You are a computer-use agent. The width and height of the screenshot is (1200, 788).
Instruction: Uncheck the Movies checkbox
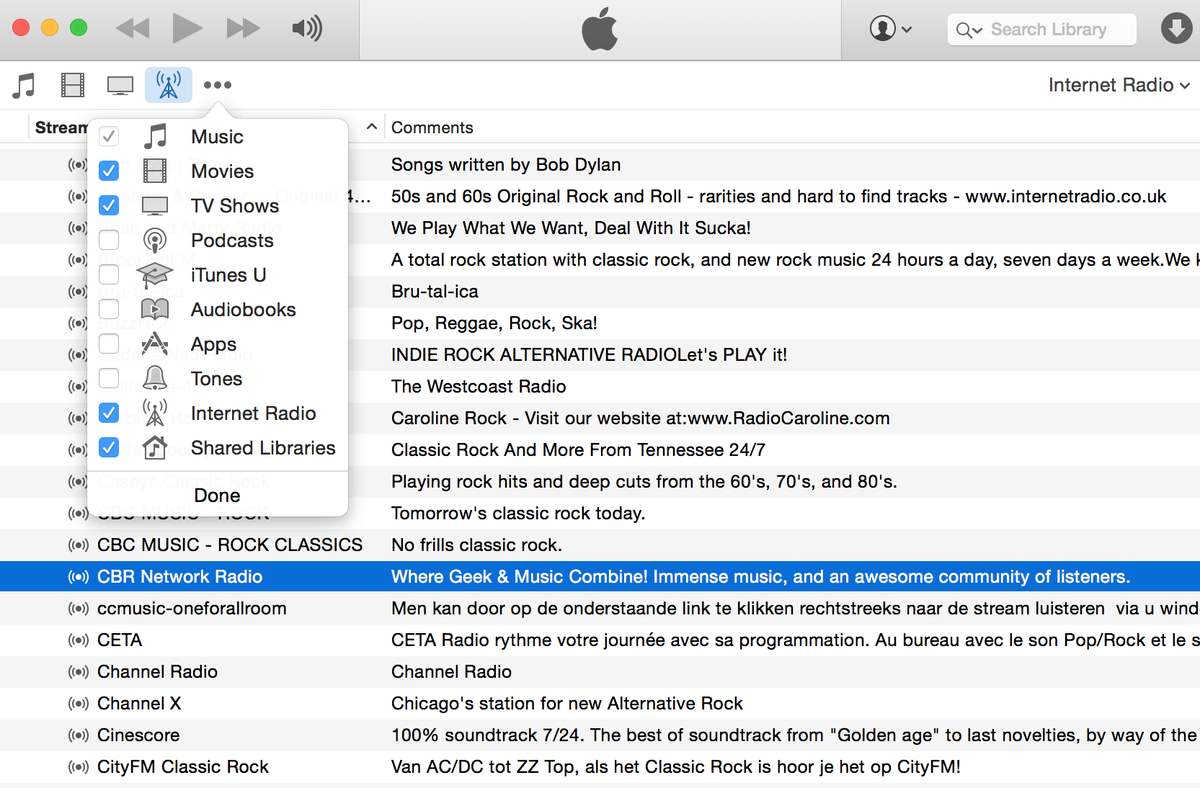109,171
